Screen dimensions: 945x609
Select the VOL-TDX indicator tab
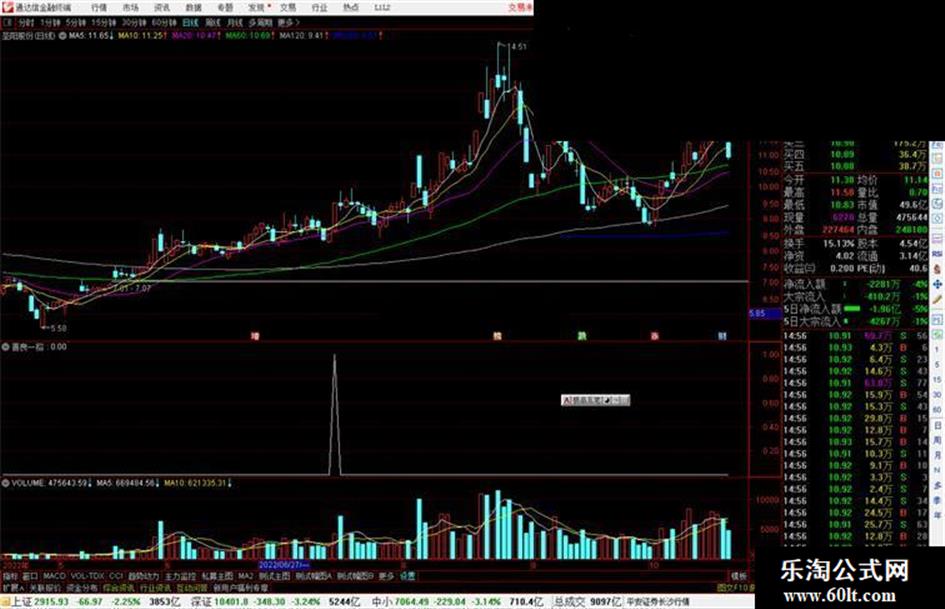(87, 576)
